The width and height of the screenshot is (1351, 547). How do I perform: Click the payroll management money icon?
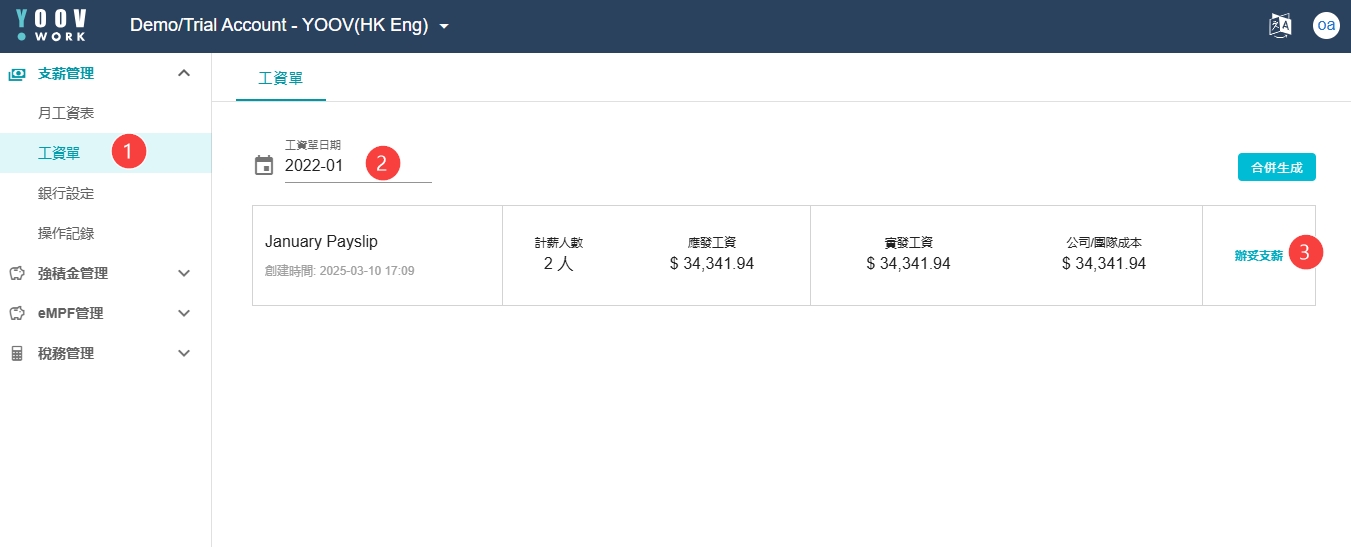click(x=17, y=74)
